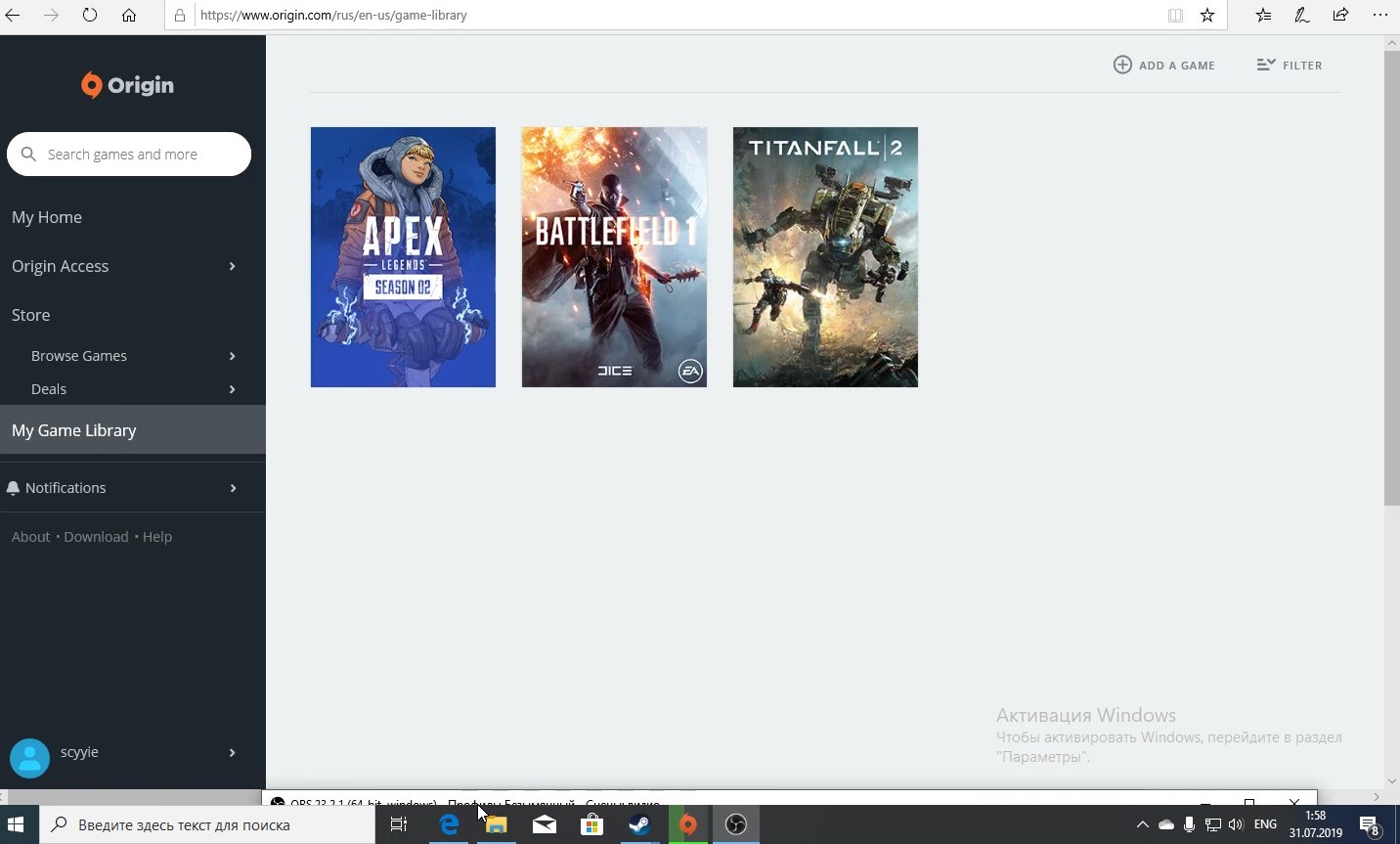Click the Help link
The width and height of the screenshot is (1400, 844).
click(x=157, y=537)
